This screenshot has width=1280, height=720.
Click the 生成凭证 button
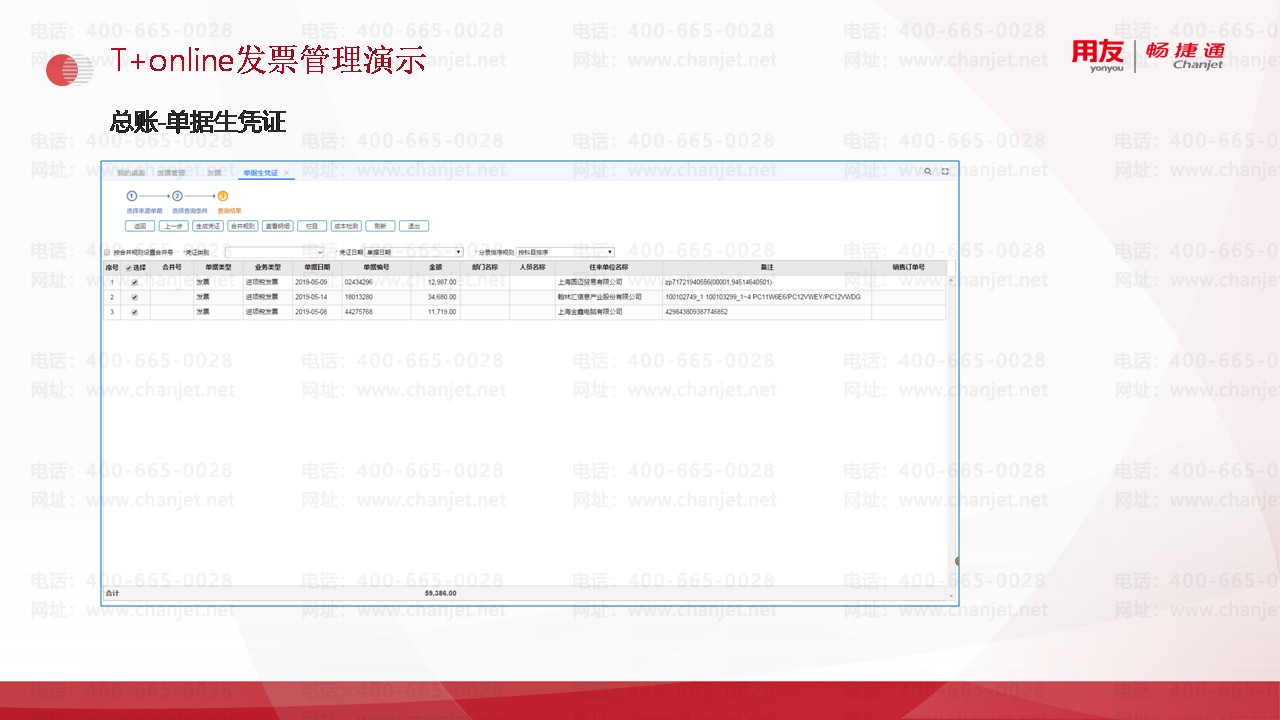208,226
